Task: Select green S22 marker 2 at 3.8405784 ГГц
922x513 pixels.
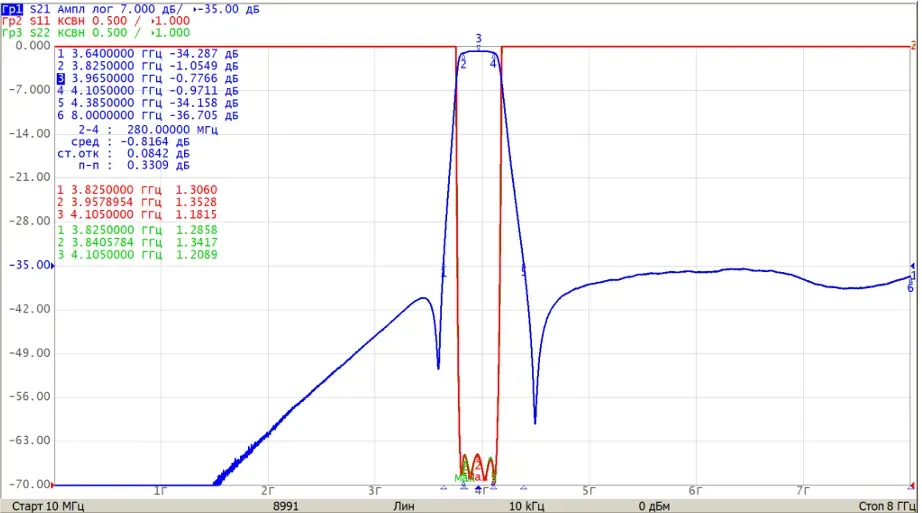Action: point(137,242)
